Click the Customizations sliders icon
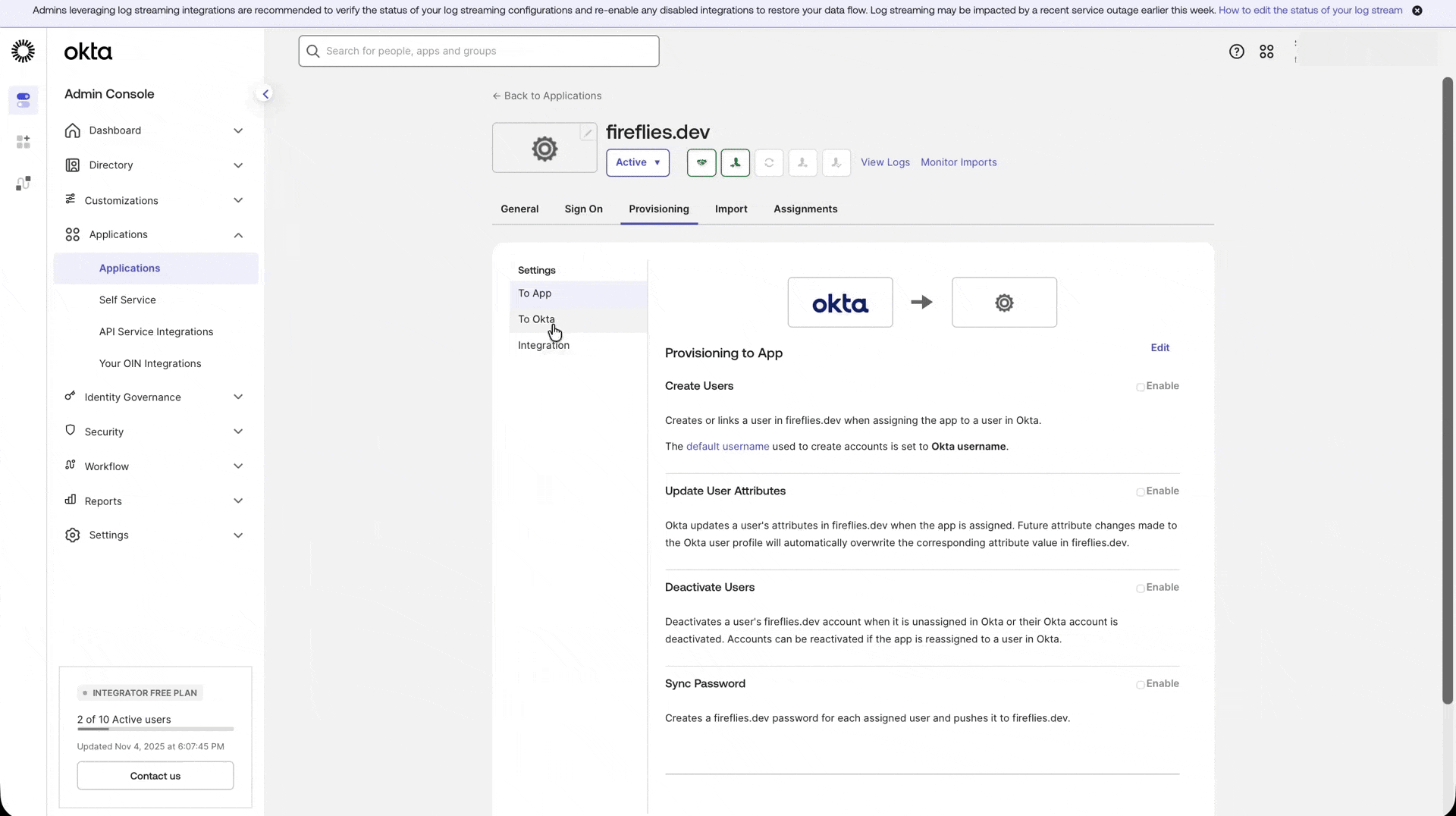Image resolution: width=1456 pixels, height=816 pixels. pos(71,199)
